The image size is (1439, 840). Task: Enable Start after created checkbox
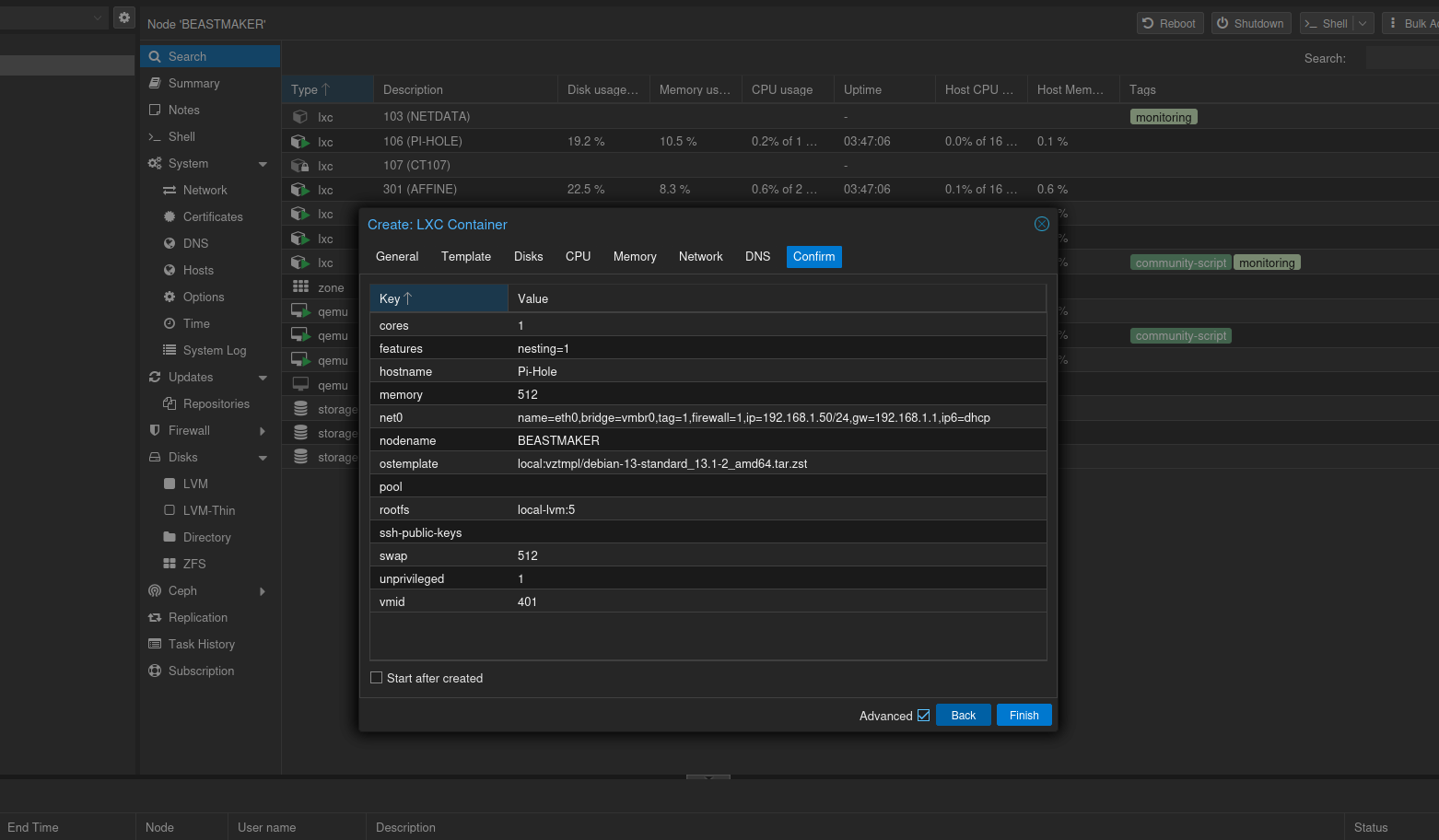376,678
